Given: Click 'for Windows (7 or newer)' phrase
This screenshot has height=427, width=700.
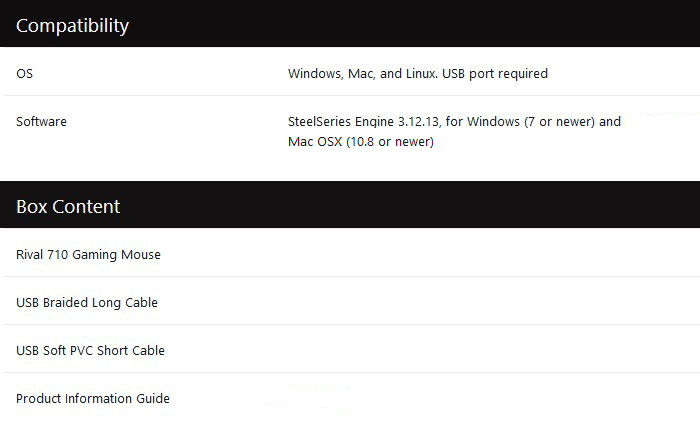Looking at the screenshot, I should tap(520, 121).
